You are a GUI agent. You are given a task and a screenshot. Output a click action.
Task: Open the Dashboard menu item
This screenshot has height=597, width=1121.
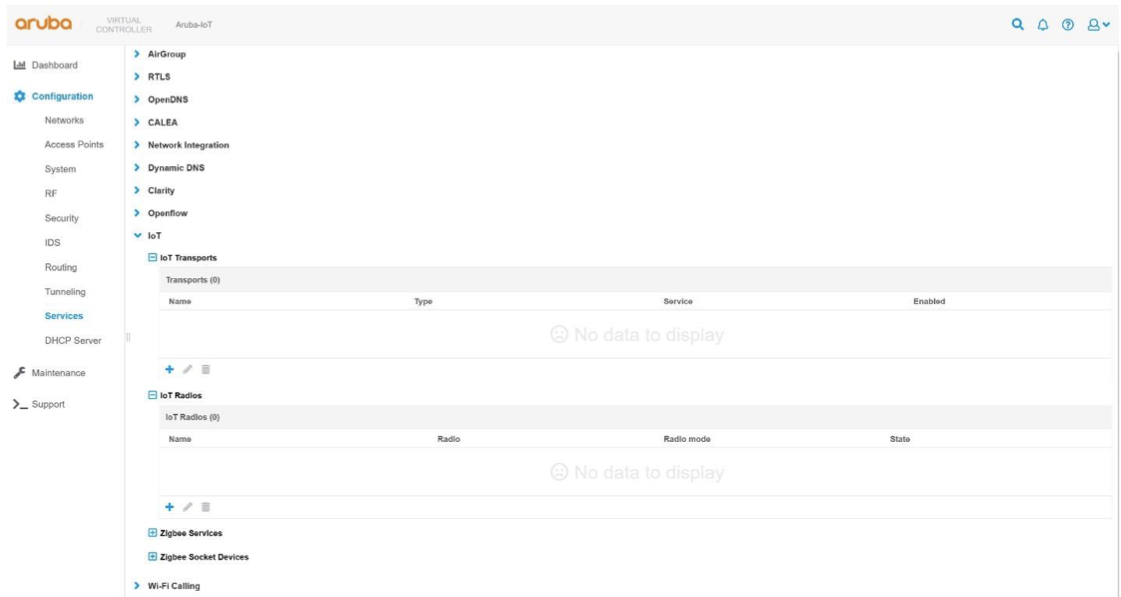point(53,66)
